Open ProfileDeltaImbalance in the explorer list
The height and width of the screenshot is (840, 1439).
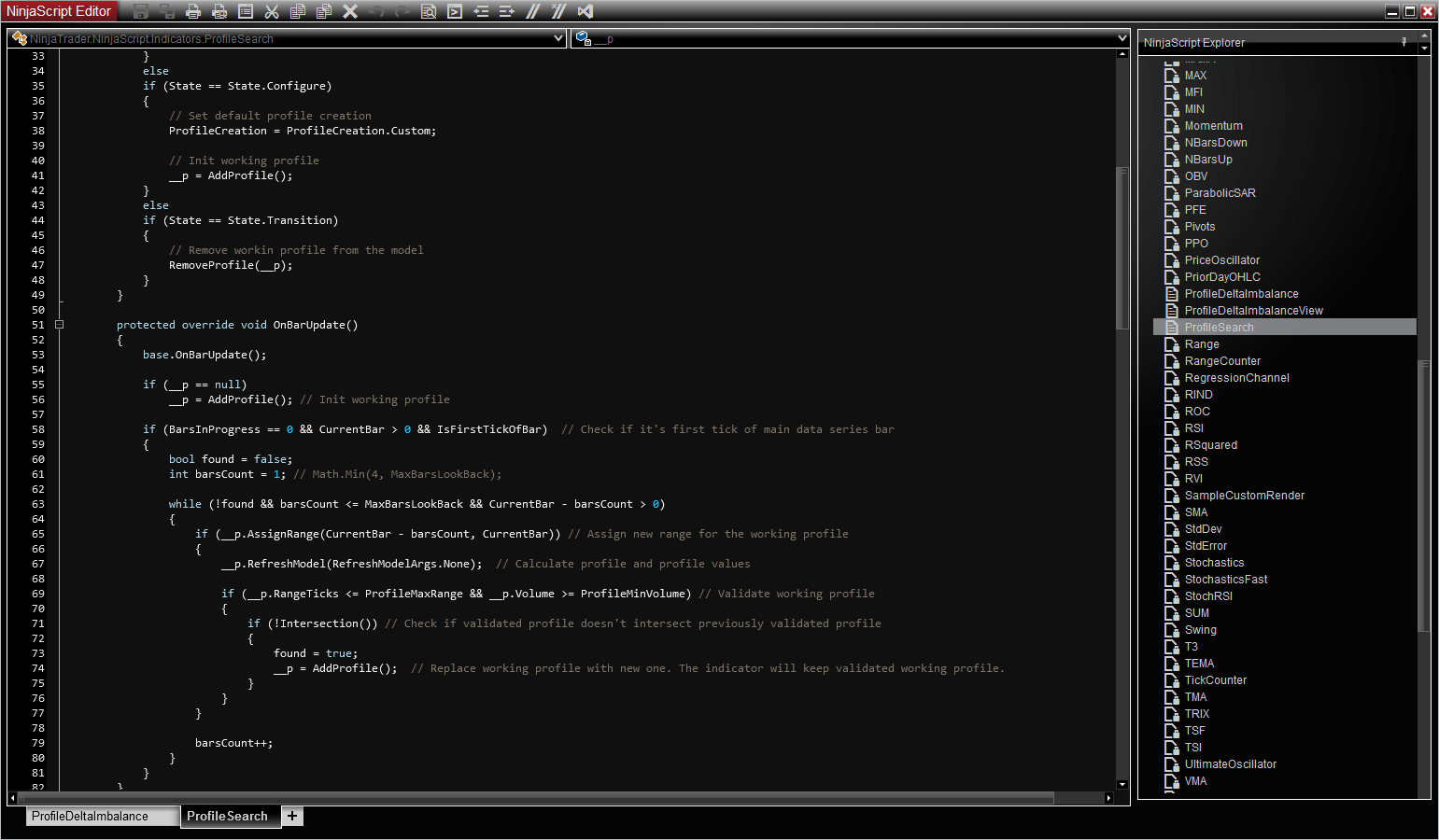coord(1241,293)
